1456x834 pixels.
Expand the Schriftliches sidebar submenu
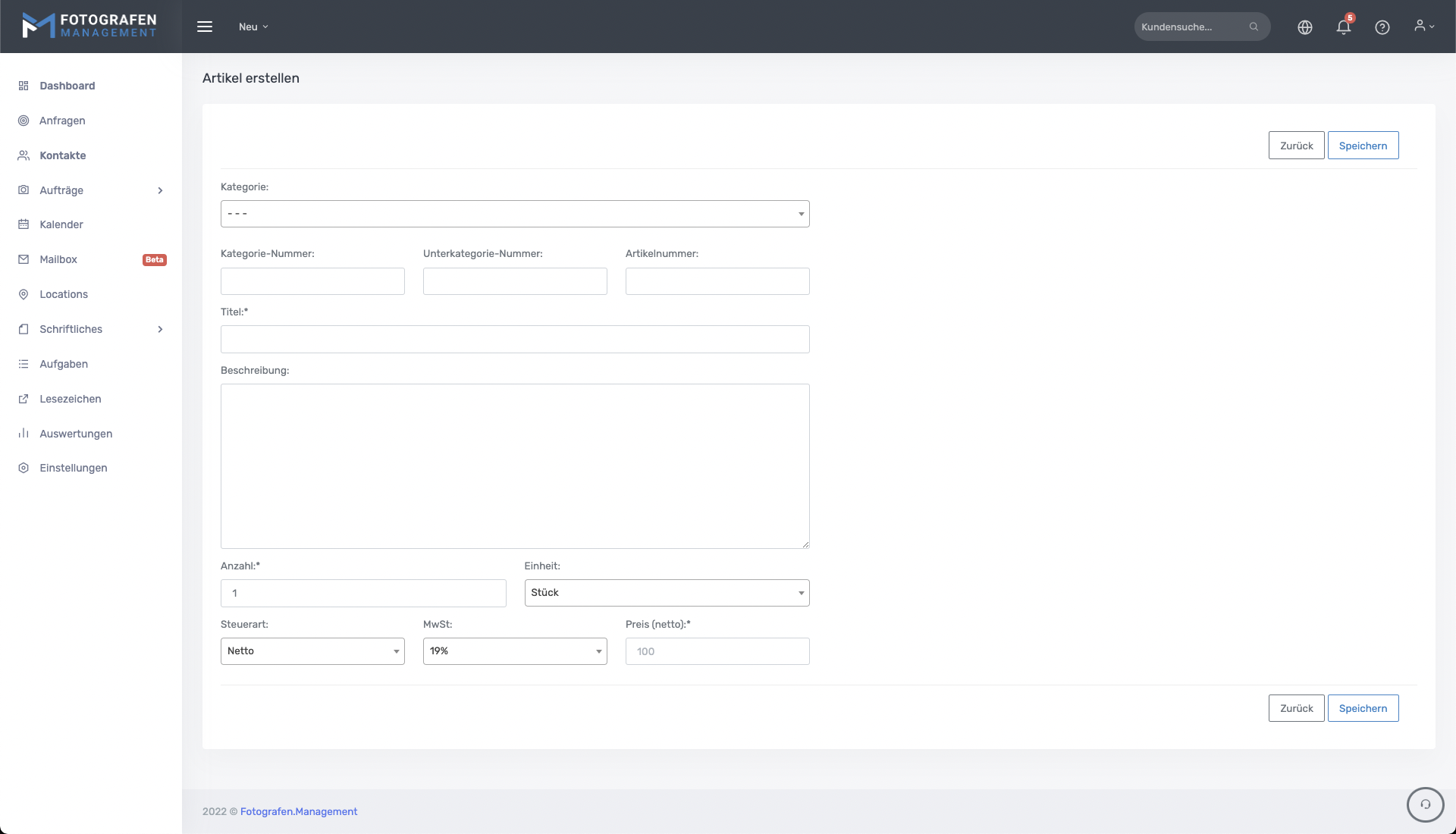(160, 329)
